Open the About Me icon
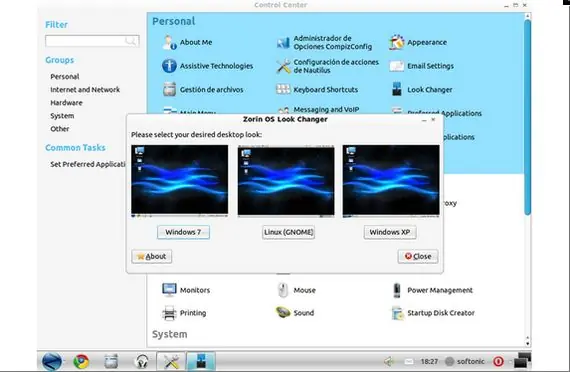The image size is (570, 372). pyautogui.click(x=169, y=43)
